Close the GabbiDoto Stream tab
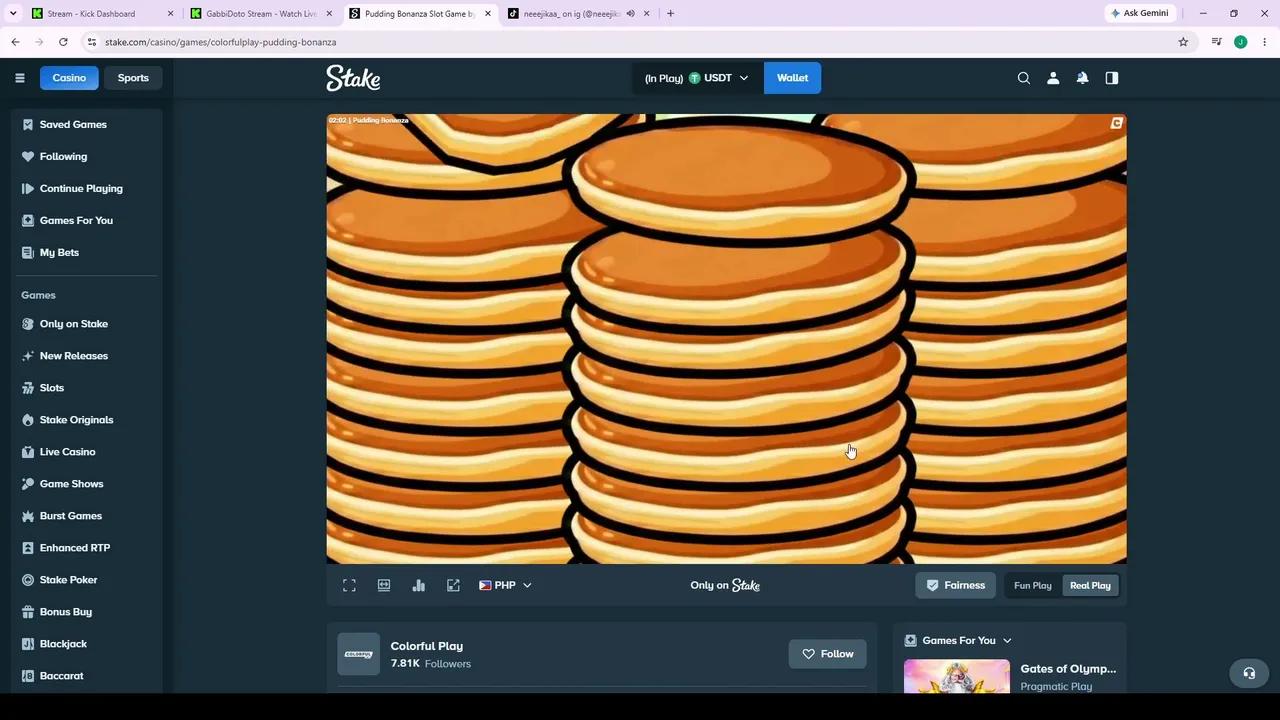 (328, 13)
